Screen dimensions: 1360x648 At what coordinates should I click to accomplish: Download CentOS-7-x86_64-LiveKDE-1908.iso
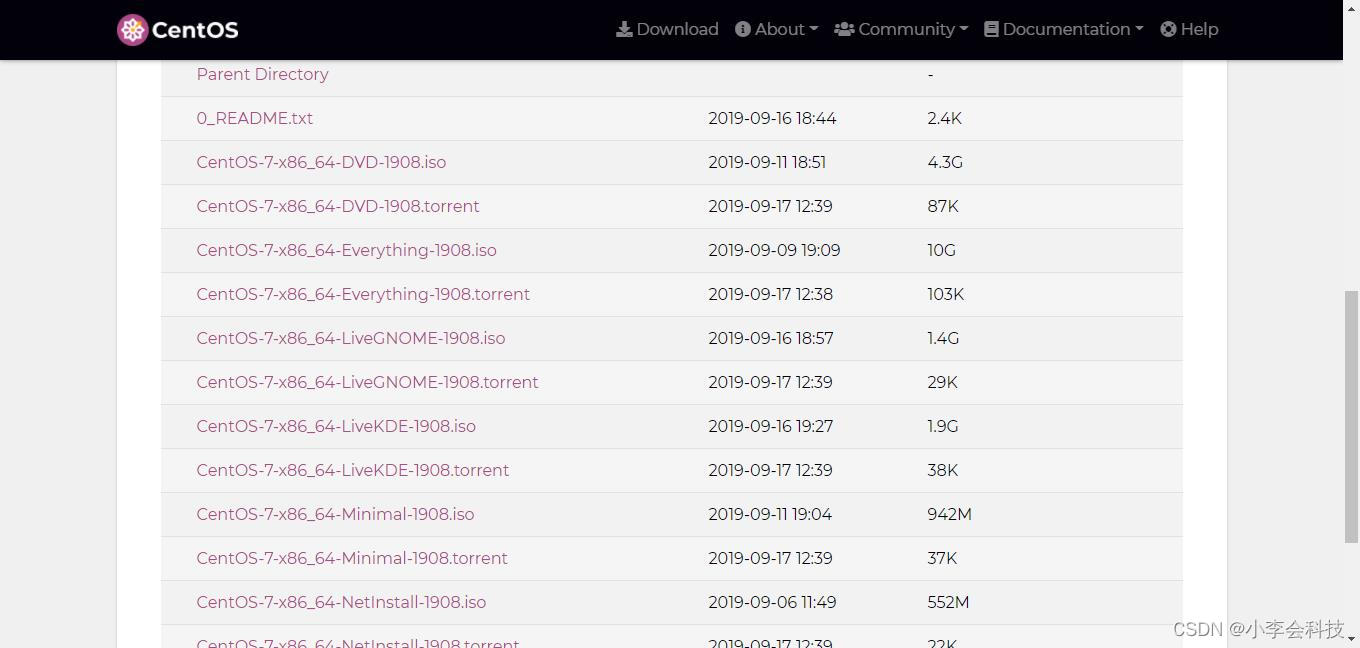(336, 426)
